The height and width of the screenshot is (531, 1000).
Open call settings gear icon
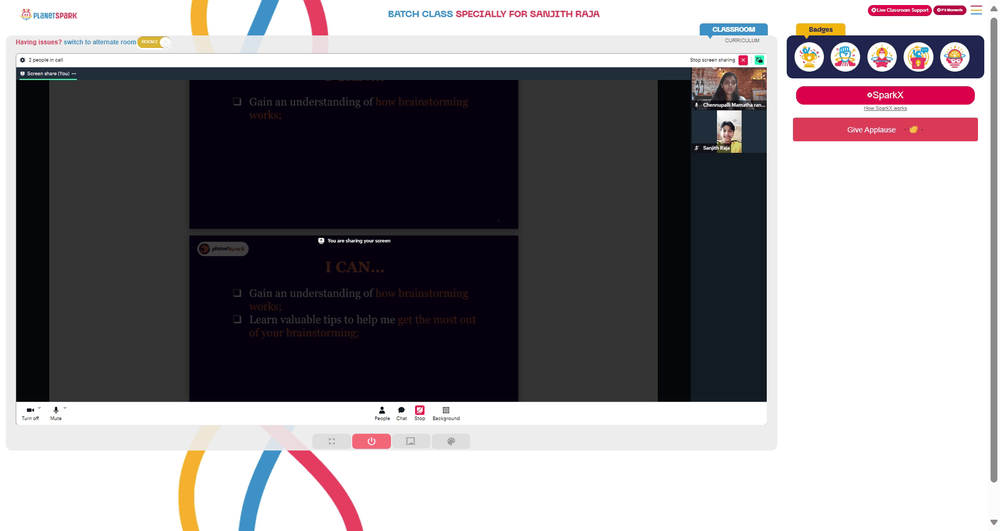coord(22,60)
